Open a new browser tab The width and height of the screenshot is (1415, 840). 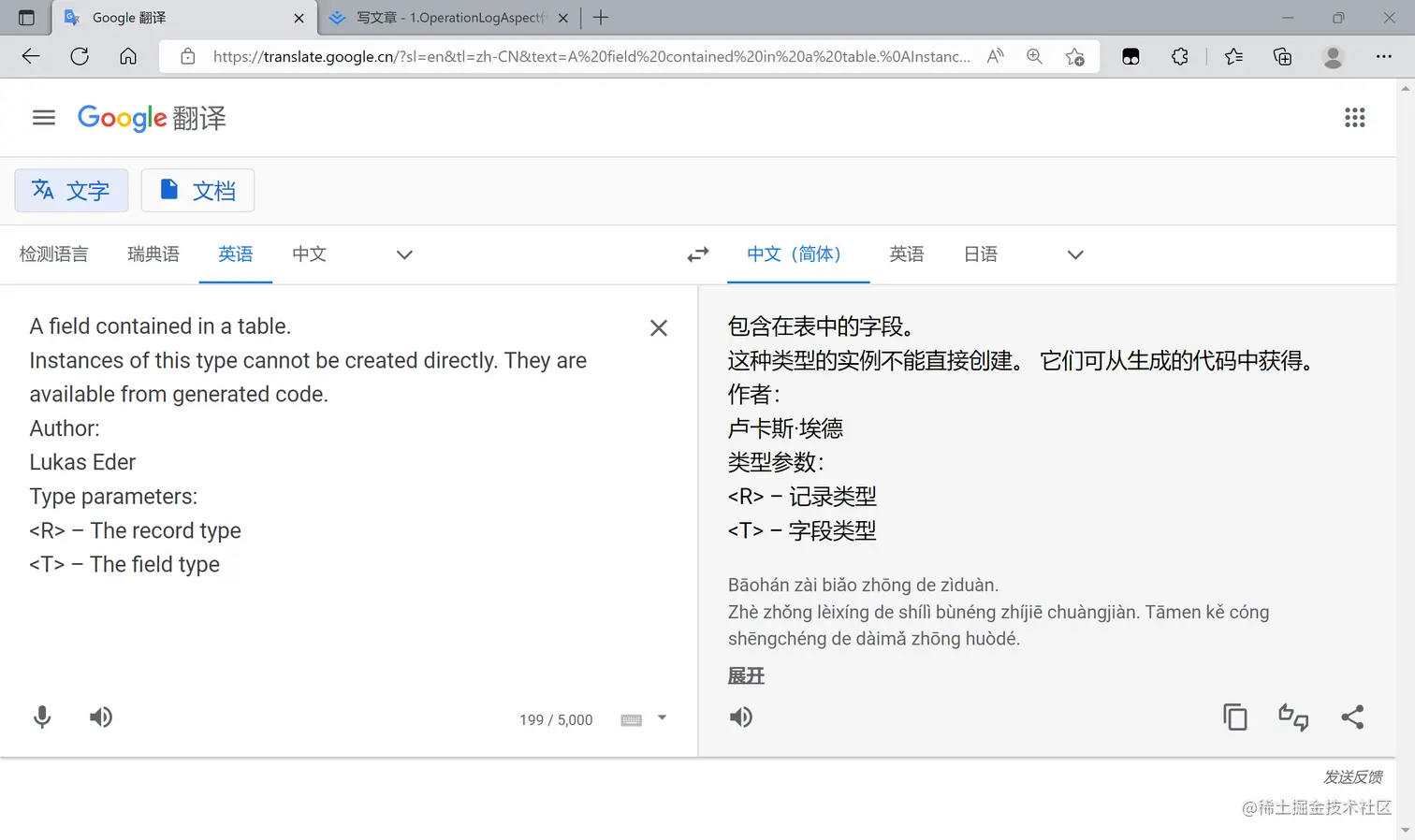tap(601, 17)
